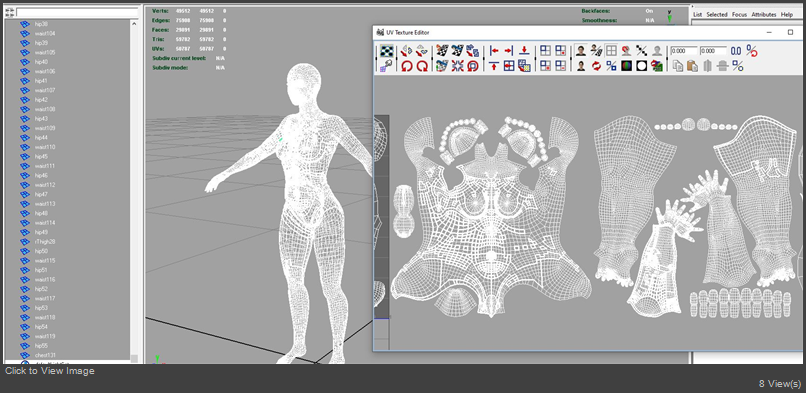Click the blue percent icon beside Paste V

[738, 66]
